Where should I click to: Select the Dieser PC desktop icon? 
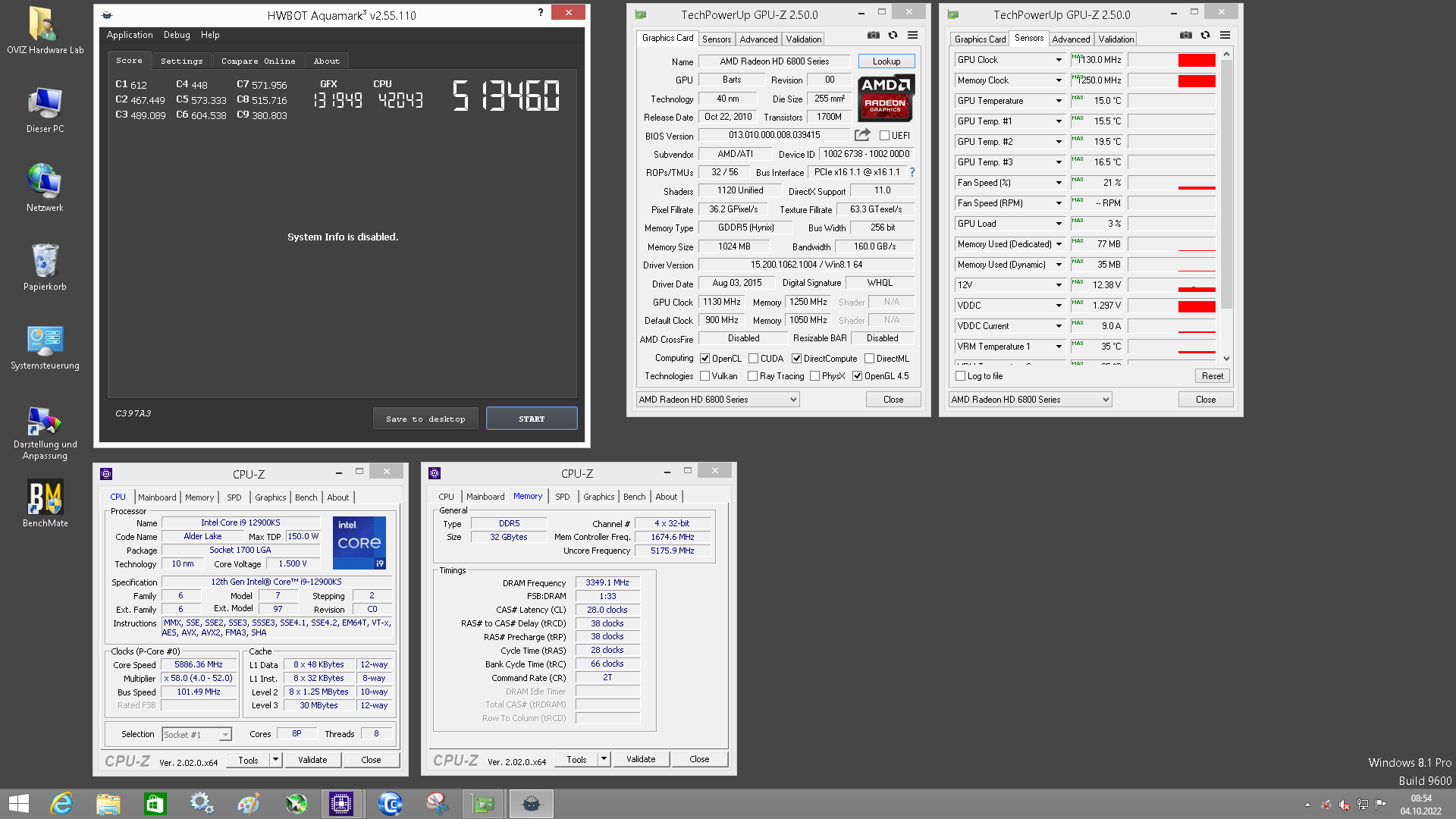tap(45, 110)
